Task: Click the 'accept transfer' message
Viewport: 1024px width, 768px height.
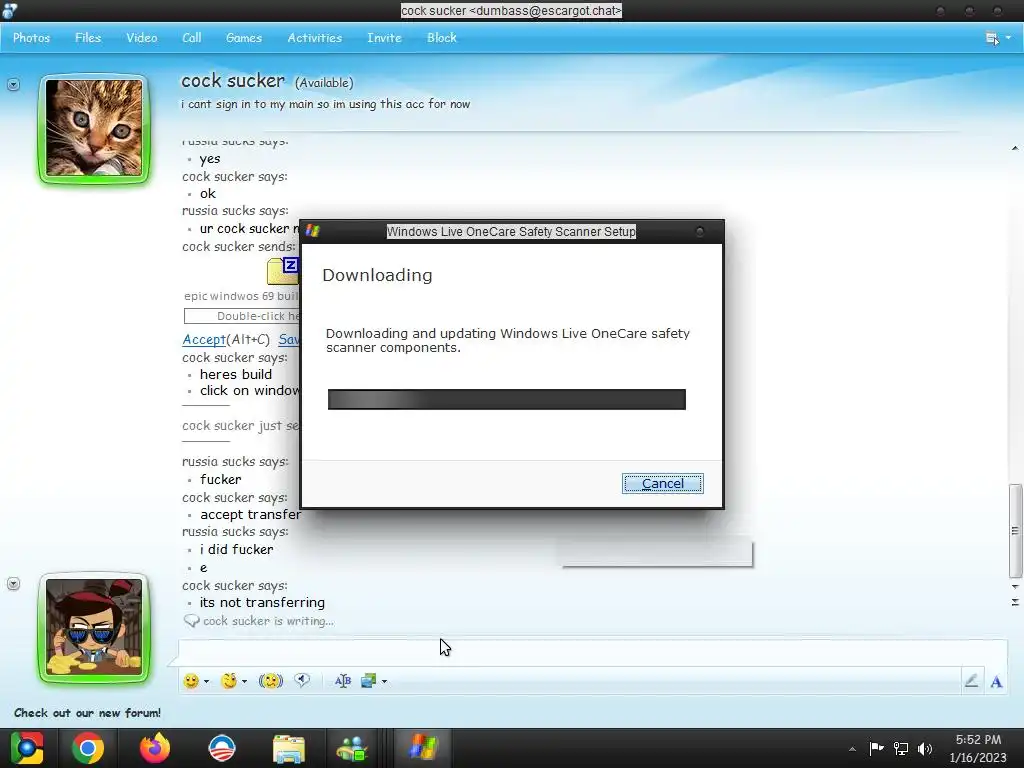Action: click(x=250, y=515)
